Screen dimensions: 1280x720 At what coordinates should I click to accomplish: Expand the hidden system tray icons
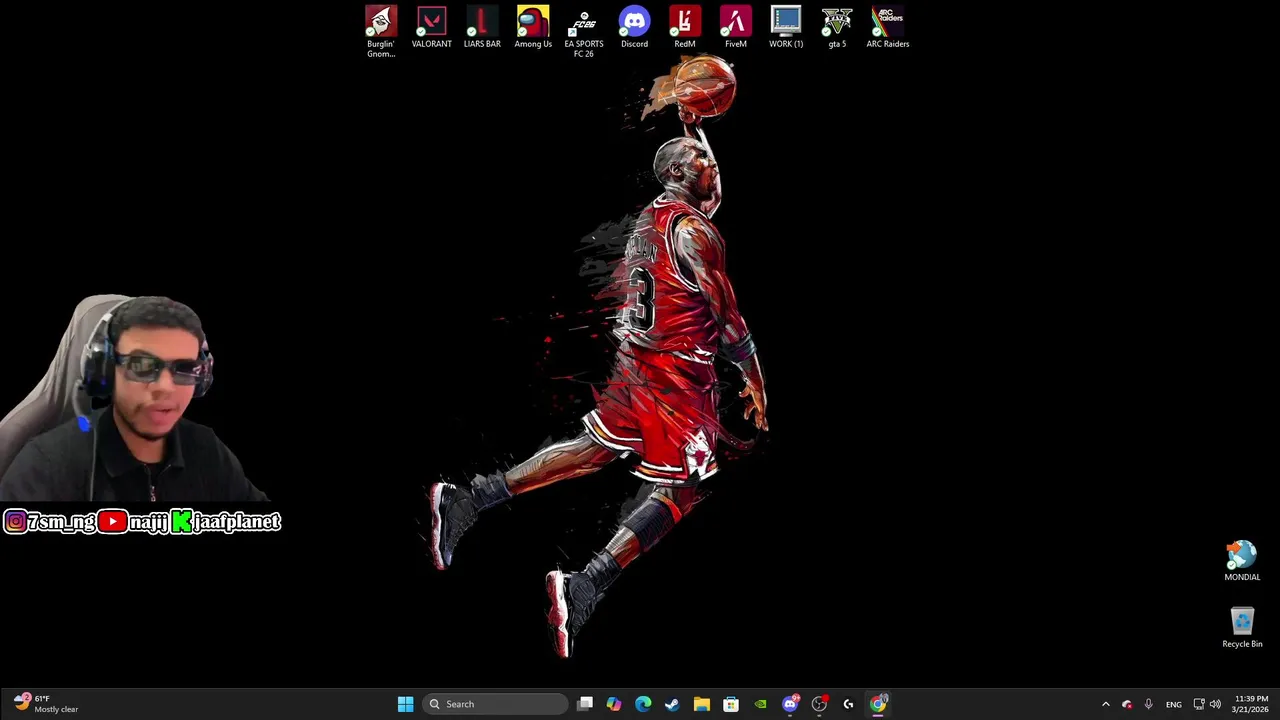pos(1105,704)
